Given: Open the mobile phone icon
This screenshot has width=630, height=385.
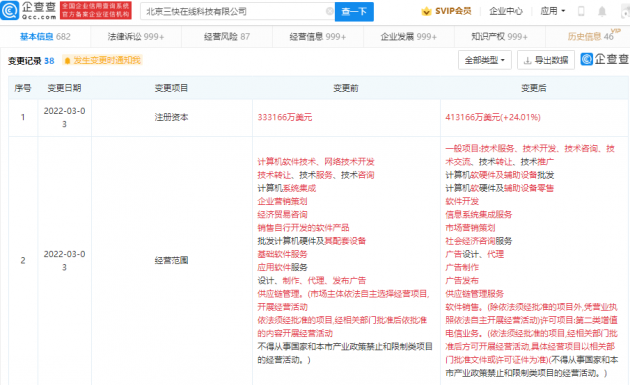Looking at the screenshot, I should 581,11.
